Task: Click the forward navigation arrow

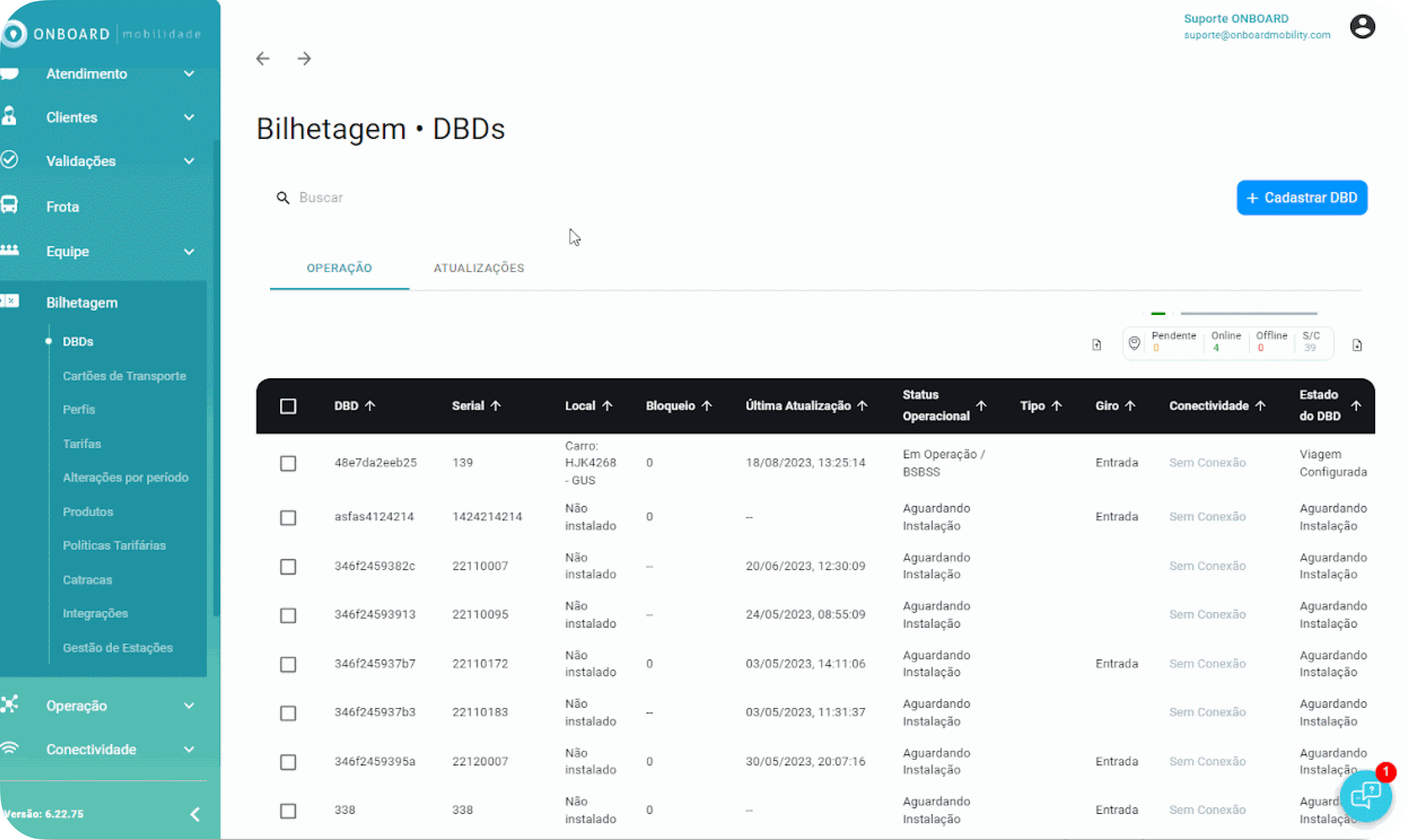Action: (304, 58)
